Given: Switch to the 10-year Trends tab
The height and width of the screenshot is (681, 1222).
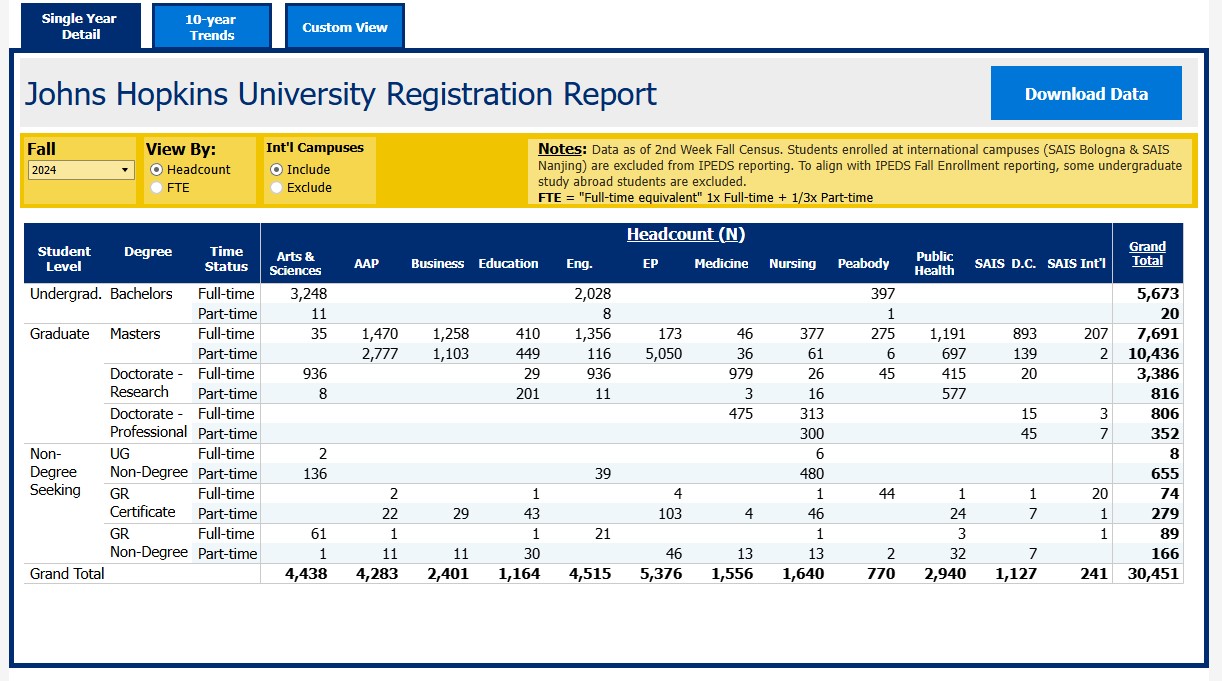Looking at the screenshot, I should [211, 27].
